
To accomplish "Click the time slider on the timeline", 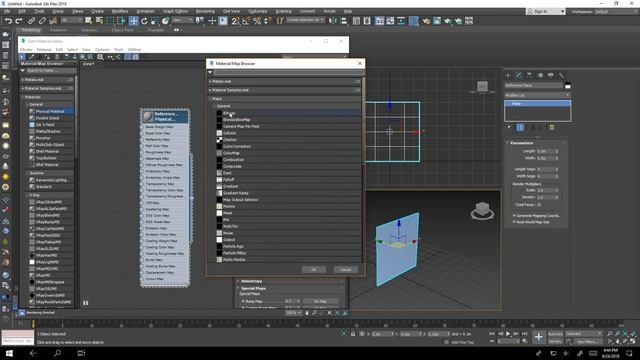I will pyautogui.click(x=33, y=324).
